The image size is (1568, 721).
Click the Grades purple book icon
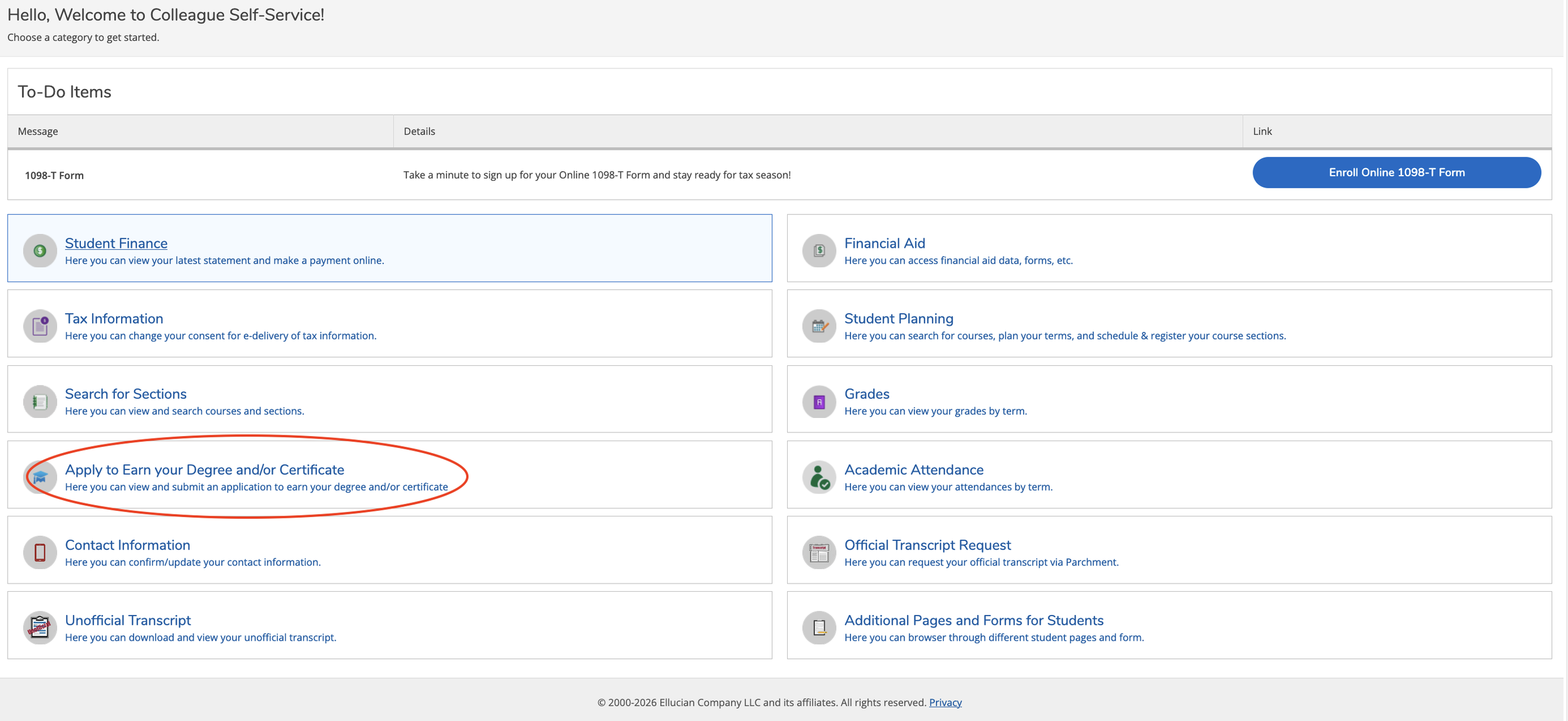(x=819, y=402)
